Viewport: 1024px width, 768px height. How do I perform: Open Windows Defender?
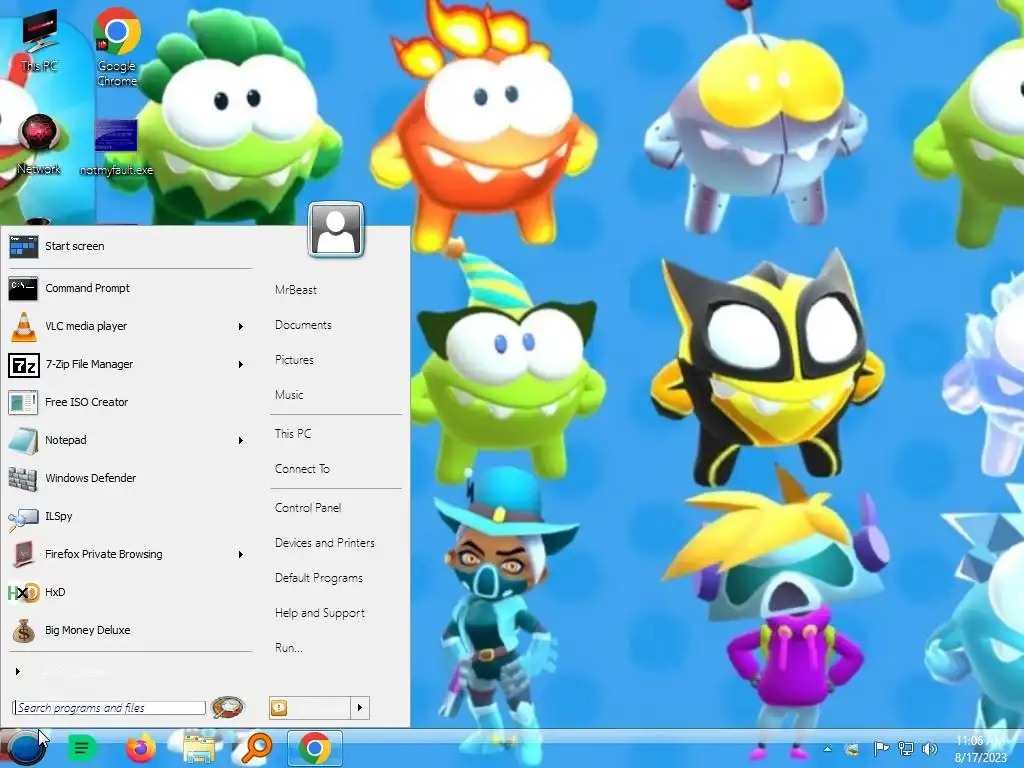point(129,477)
